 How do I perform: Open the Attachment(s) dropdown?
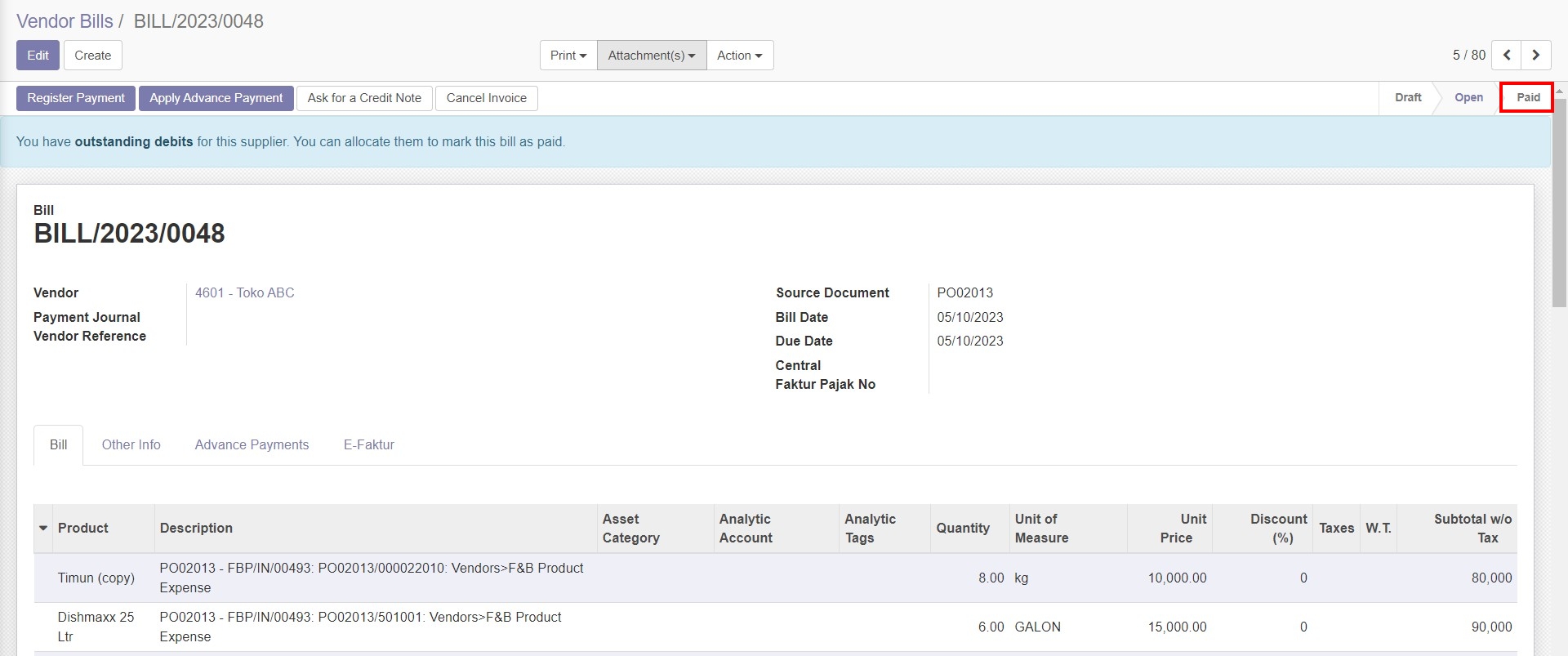pos(652,56)
